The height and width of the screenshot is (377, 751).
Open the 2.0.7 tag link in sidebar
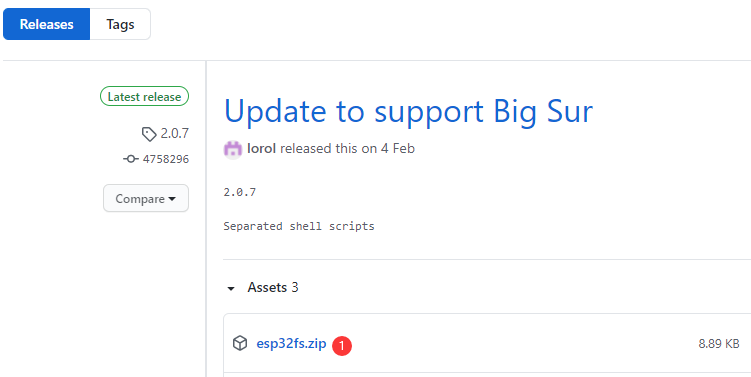(x=174, y=134)
